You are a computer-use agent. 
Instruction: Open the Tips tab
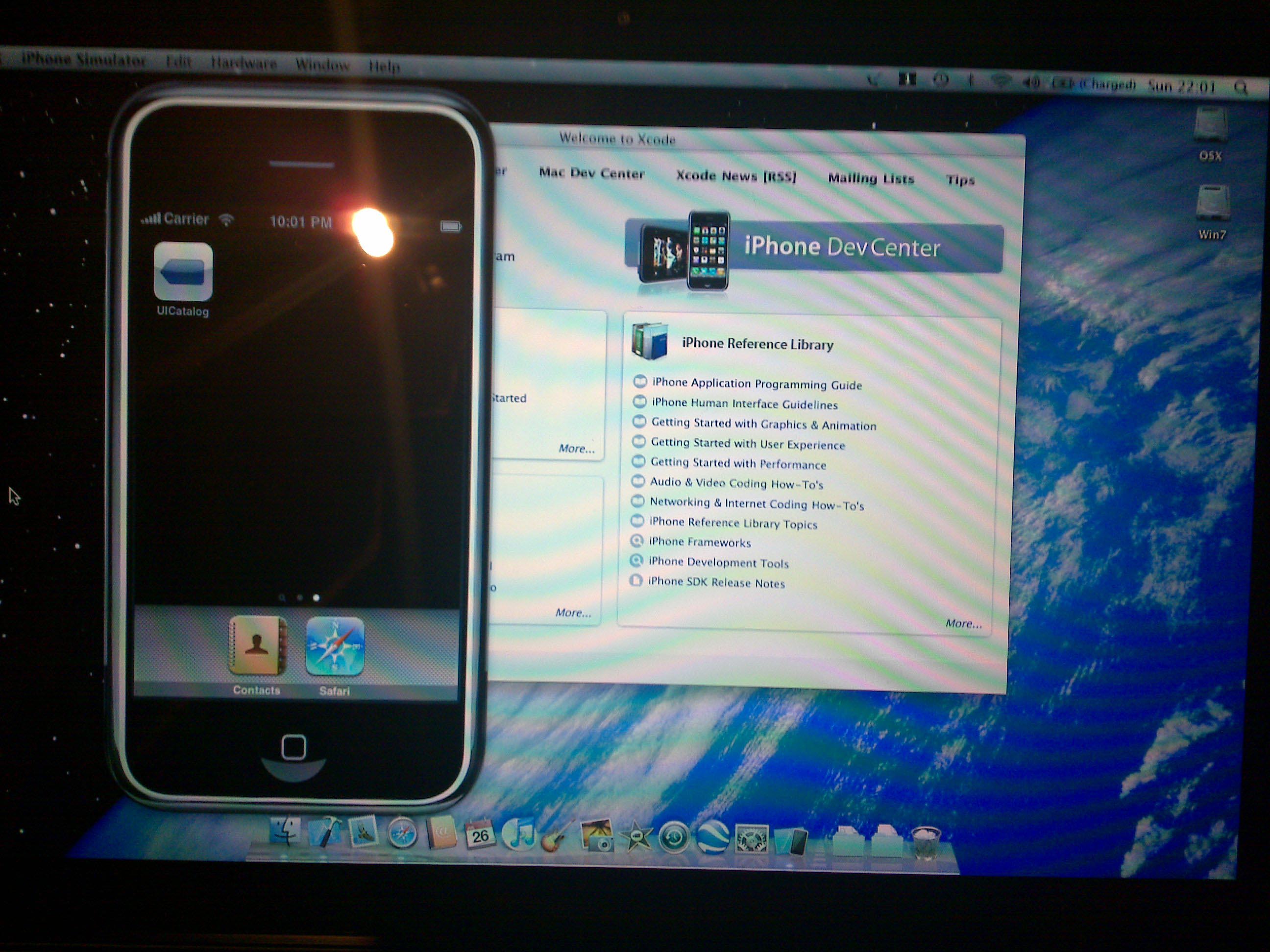click(x=960, y=180)
